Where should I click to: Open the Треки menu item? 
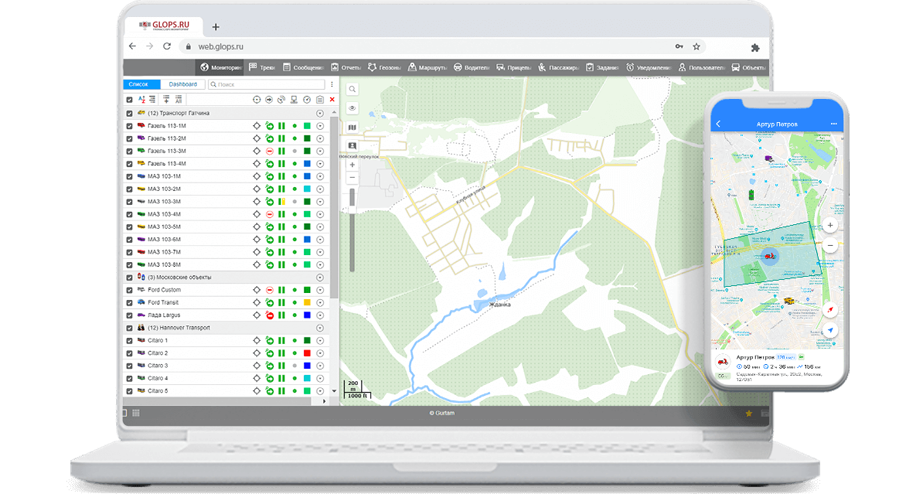click(x=262, y=67)
